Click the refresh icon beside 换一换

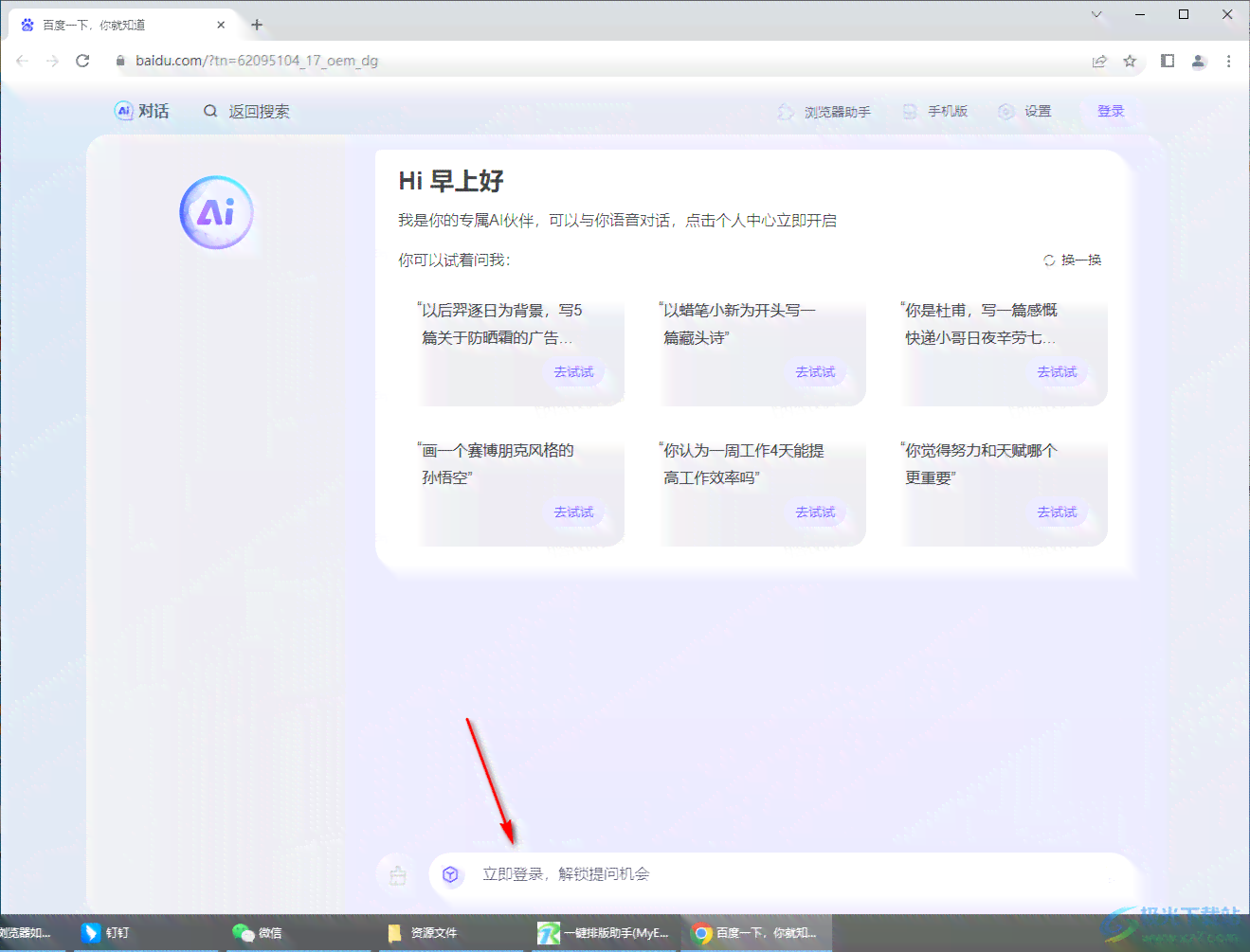[x=1049, y=260]
